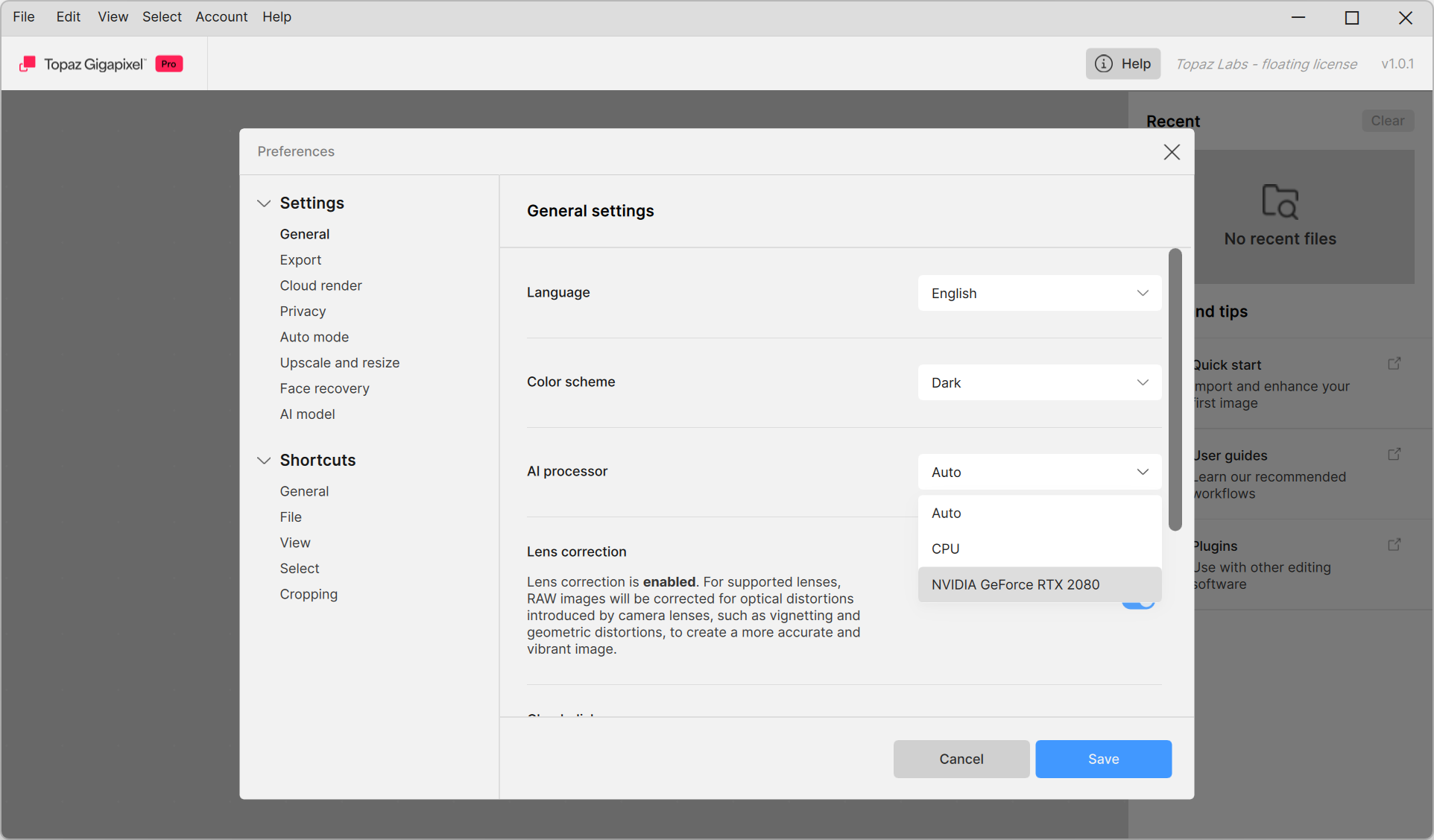Screen dimensions: 1434x840
Task: Toggle the Lens correction switch
Action: click(x=1138, y=604)
